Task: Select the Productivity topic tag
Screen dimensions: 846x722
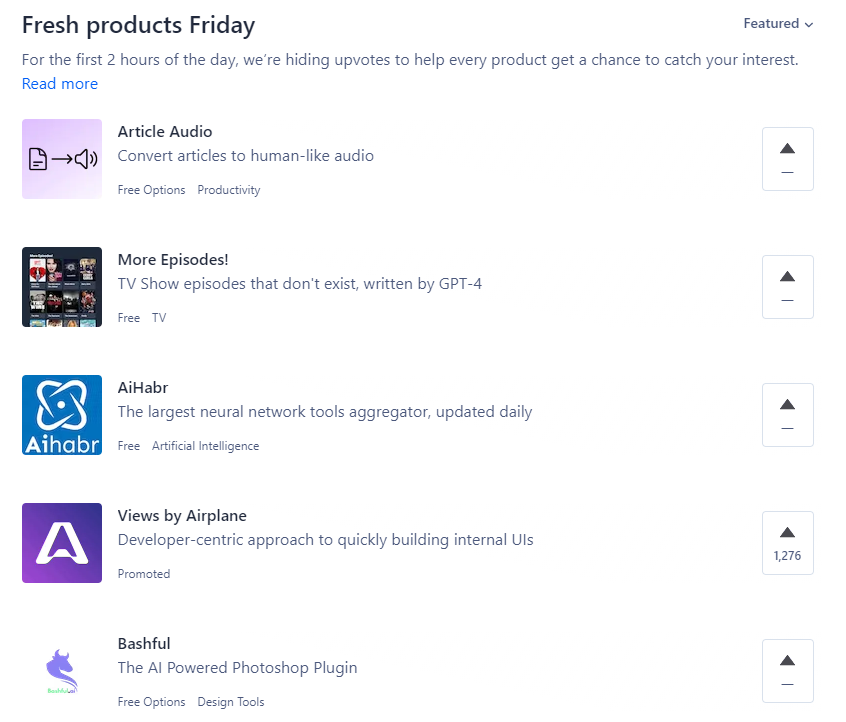Action: (x=229, y=190)
